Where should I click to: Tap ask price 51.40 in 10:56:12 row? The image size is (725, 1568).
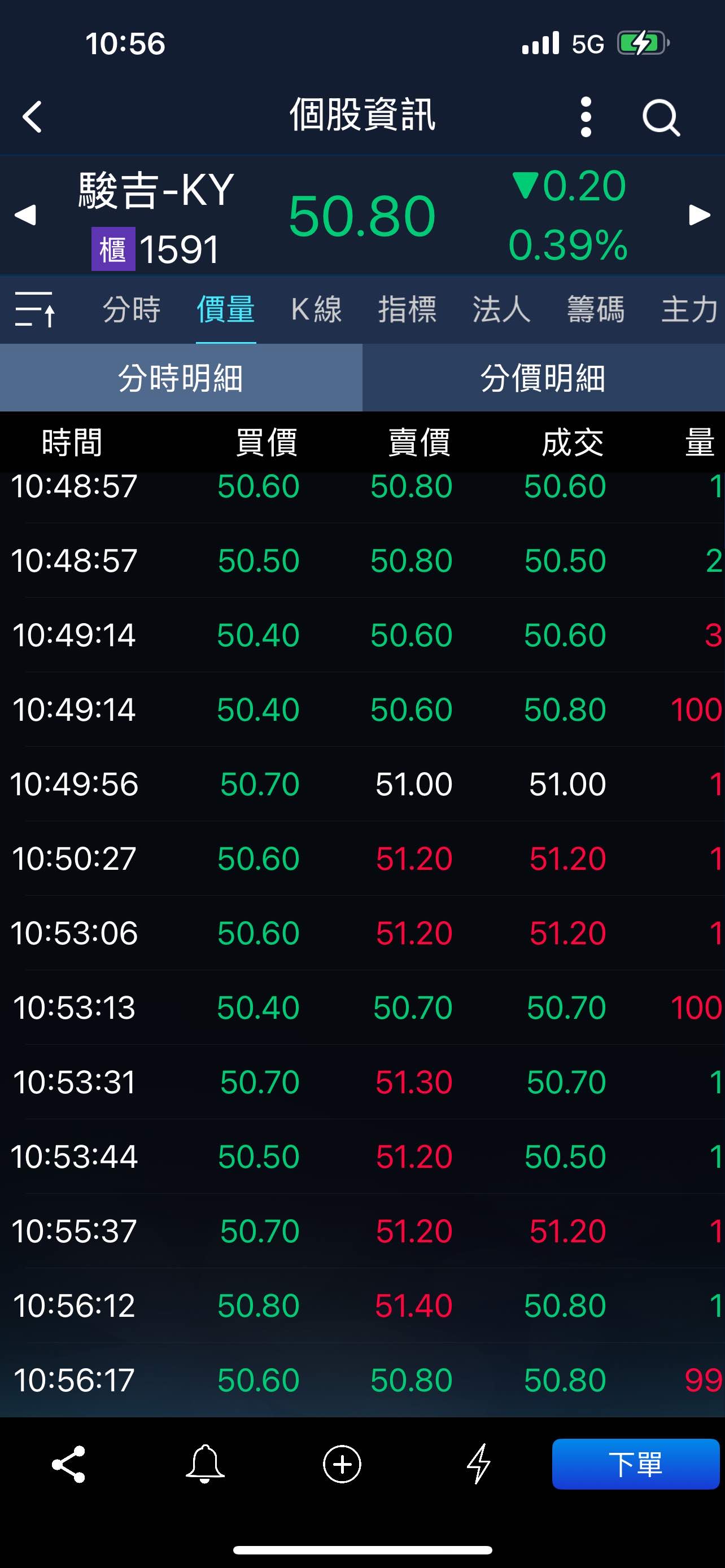coord(414,1306)
